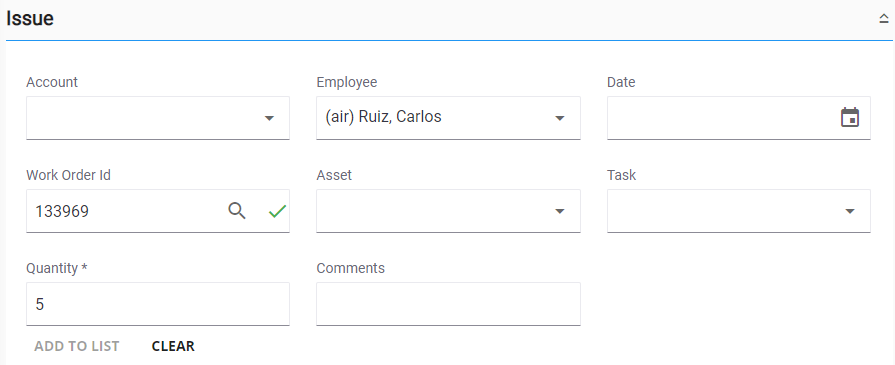The width and height of the screenshot is (895, 365).
Task: Focus the empty Account combo box
Action: coord(158,118)
